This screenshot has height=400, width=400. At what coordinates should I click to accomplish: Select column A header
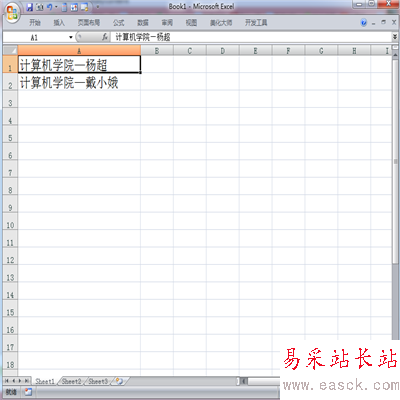click(x=79, y=50)
